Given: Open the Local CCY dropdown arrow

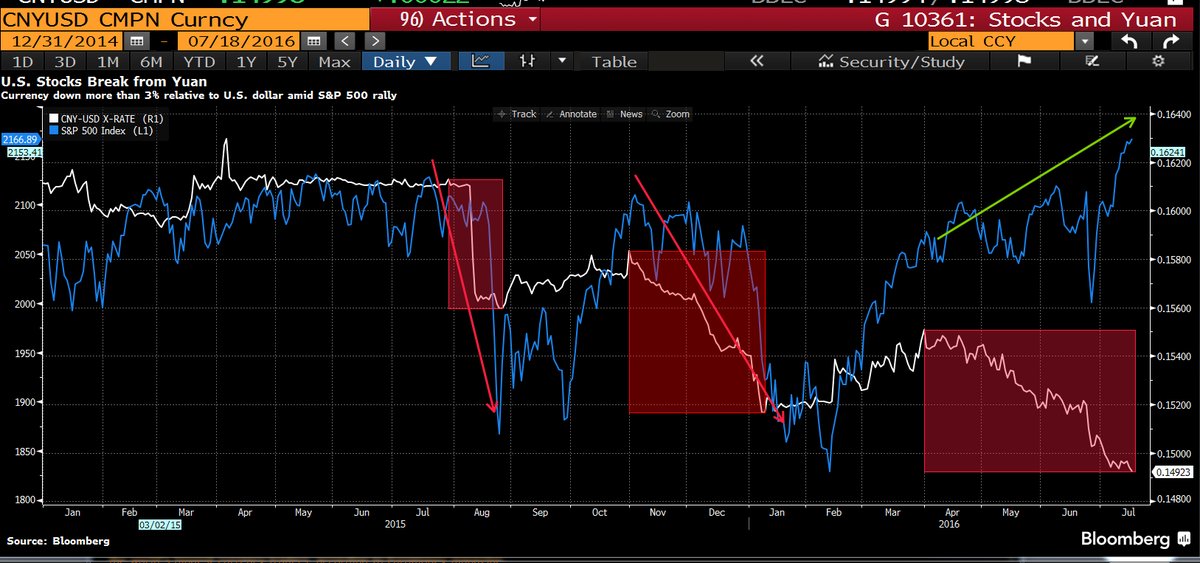Looking at the screenshot, I should [x=1086, y=41].
